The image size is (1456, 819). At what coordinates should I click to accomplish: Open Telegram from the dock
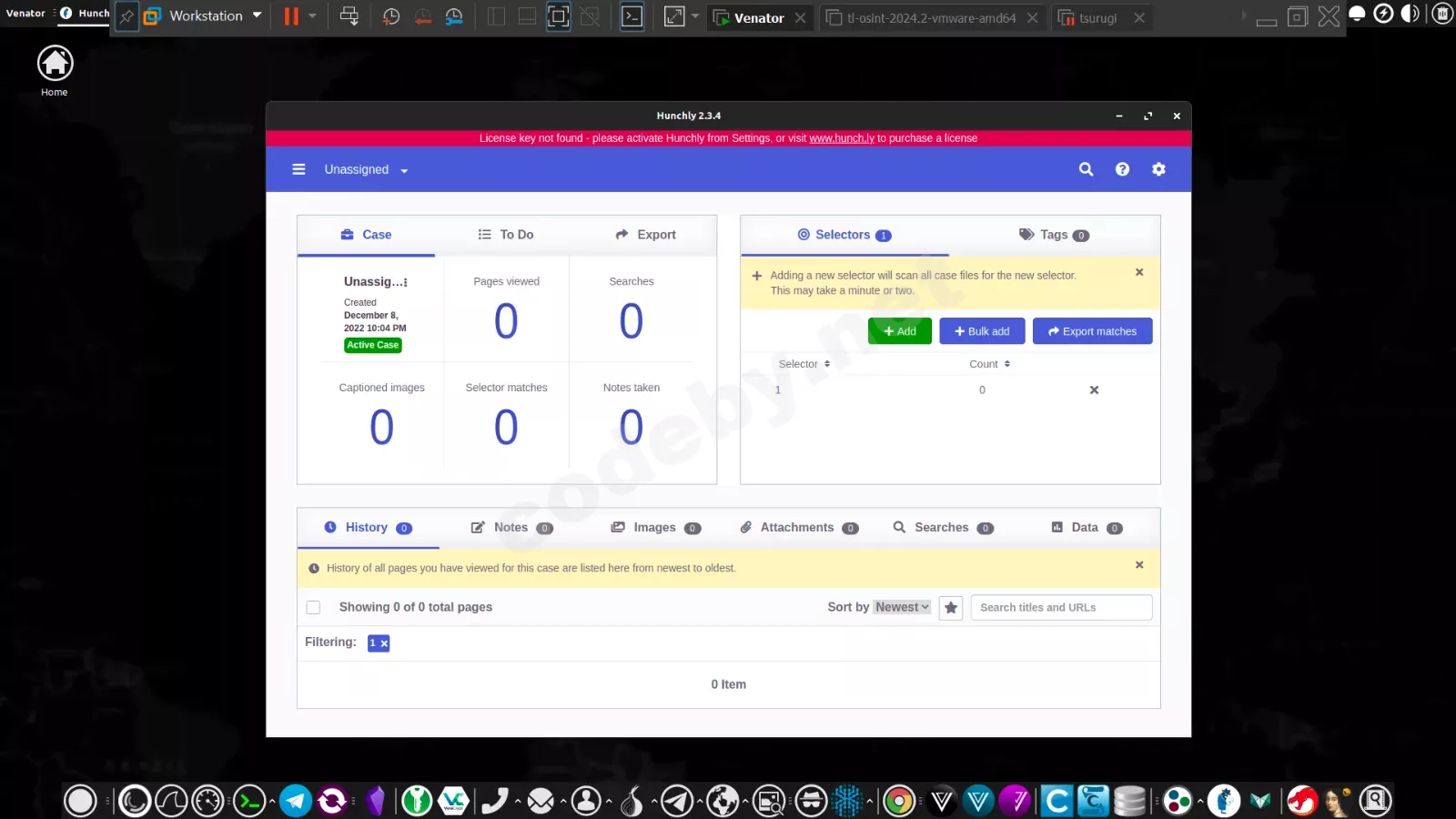point(295,801)
